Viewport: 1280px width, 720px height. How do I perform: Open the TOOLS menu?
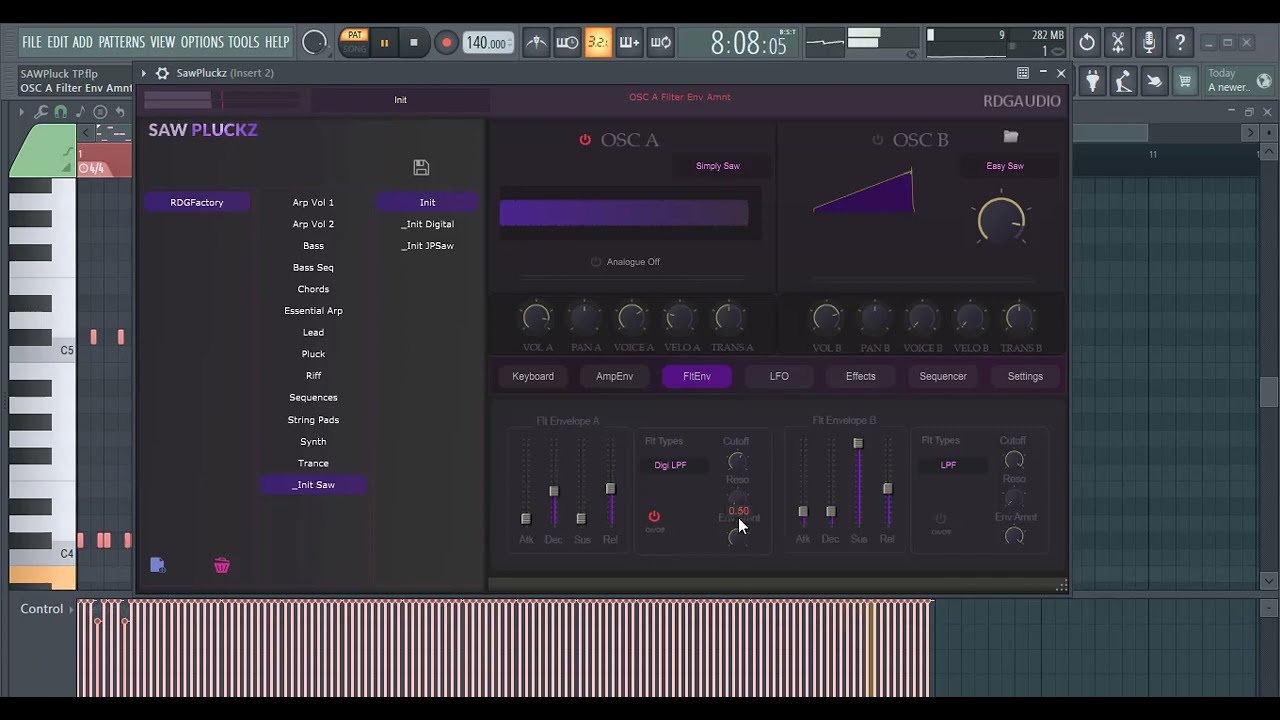(244, 42)
